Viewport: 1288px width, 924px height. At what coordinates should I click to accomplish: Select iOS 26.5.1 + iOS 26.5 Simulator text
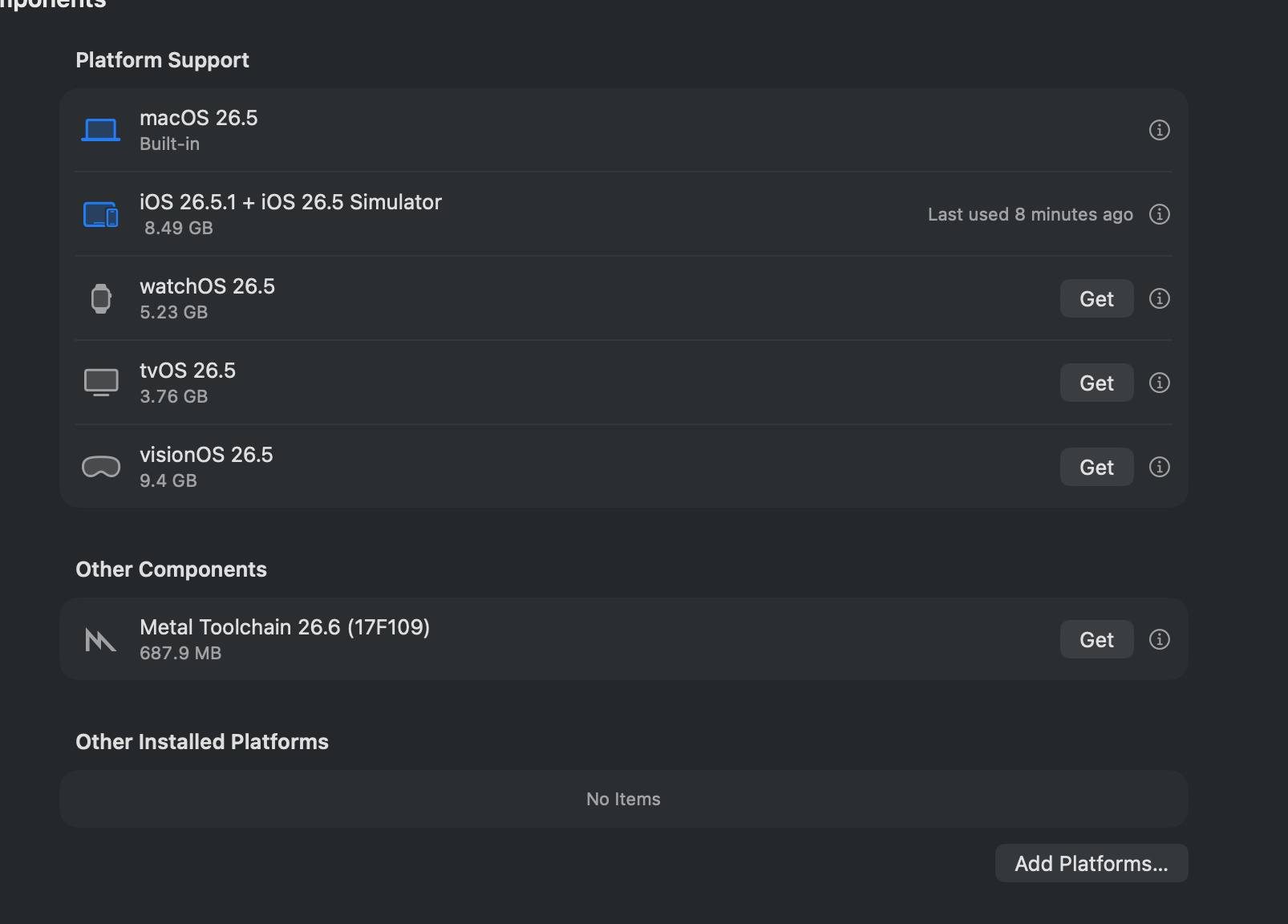[290, 202]
